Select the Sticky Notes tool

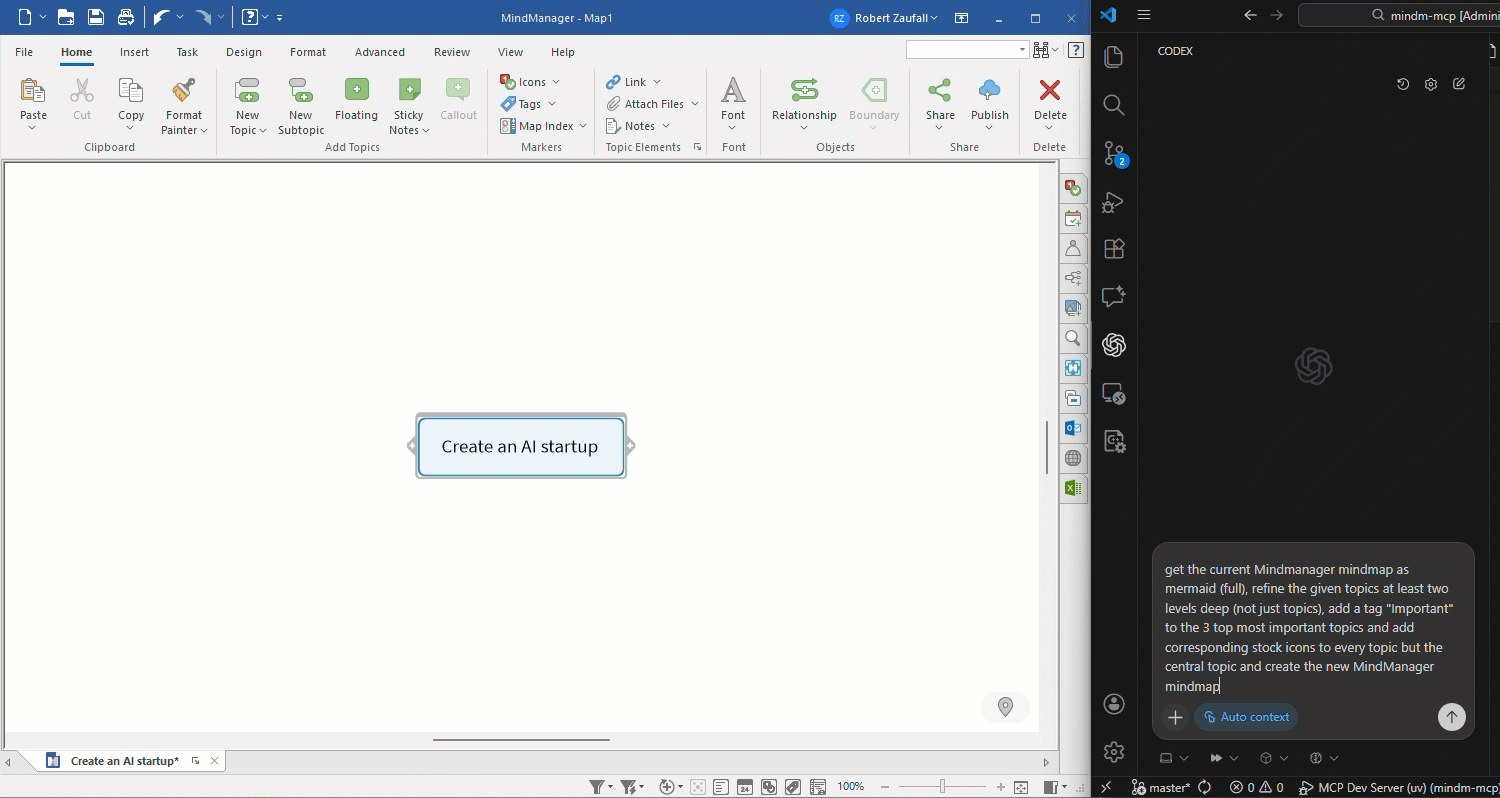tap(408, 104)
